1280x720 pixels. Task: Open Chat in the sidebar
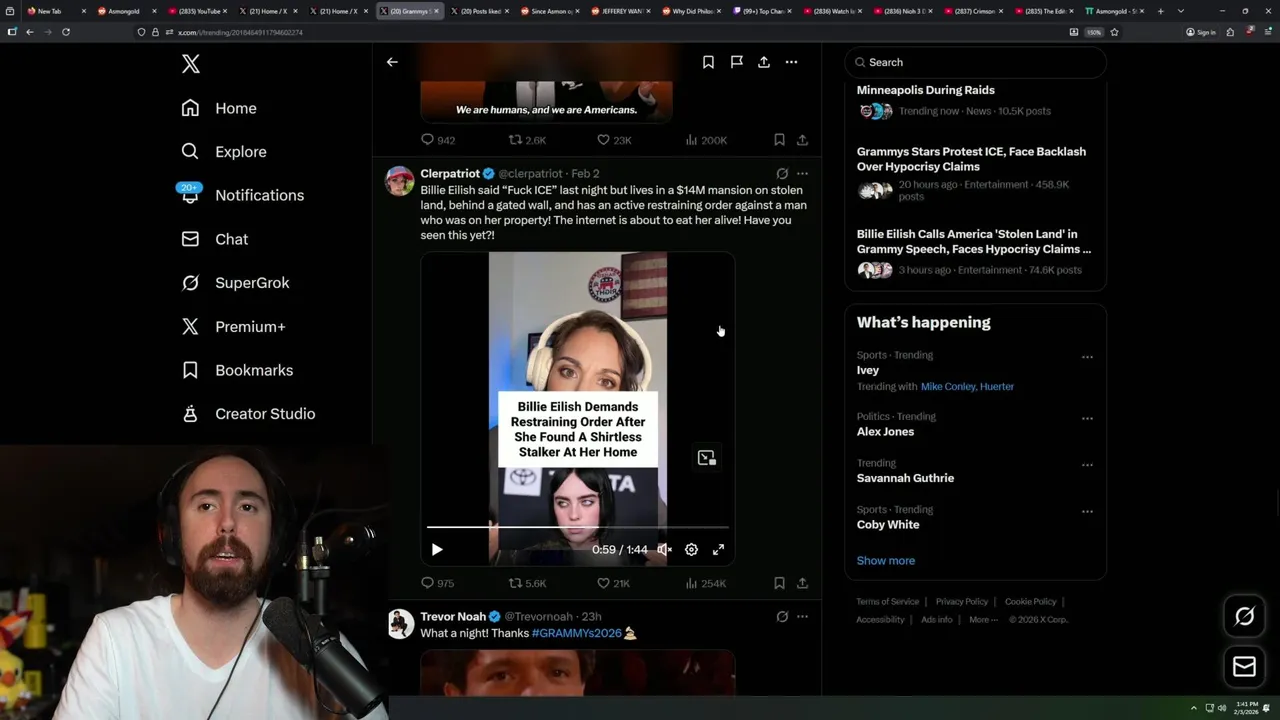point(214,239)
